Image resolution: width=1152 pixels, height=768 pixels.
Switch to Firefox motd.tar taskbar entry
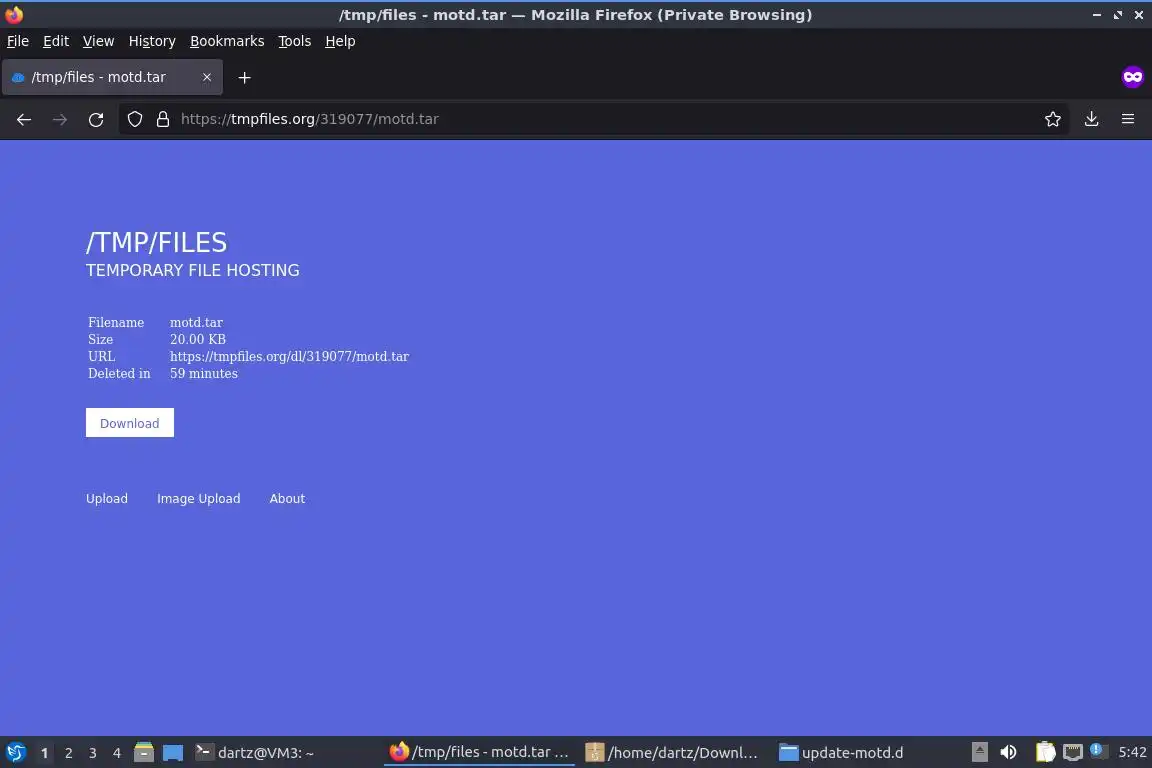[479, 753]
